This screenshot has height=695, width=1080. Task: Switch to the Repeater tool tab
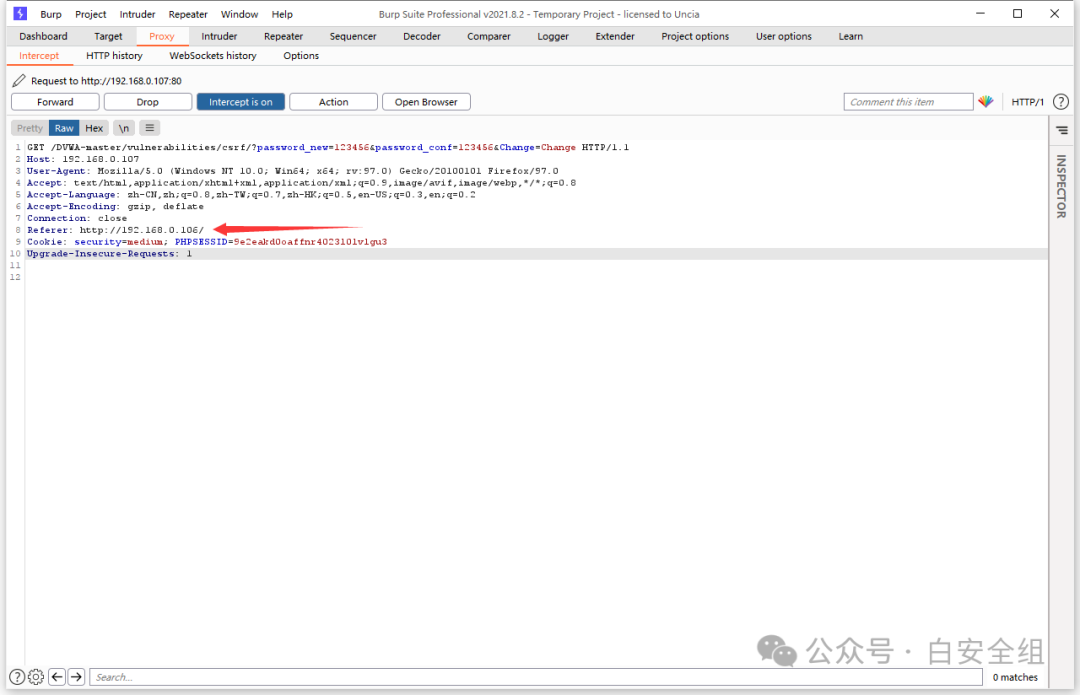283,37
